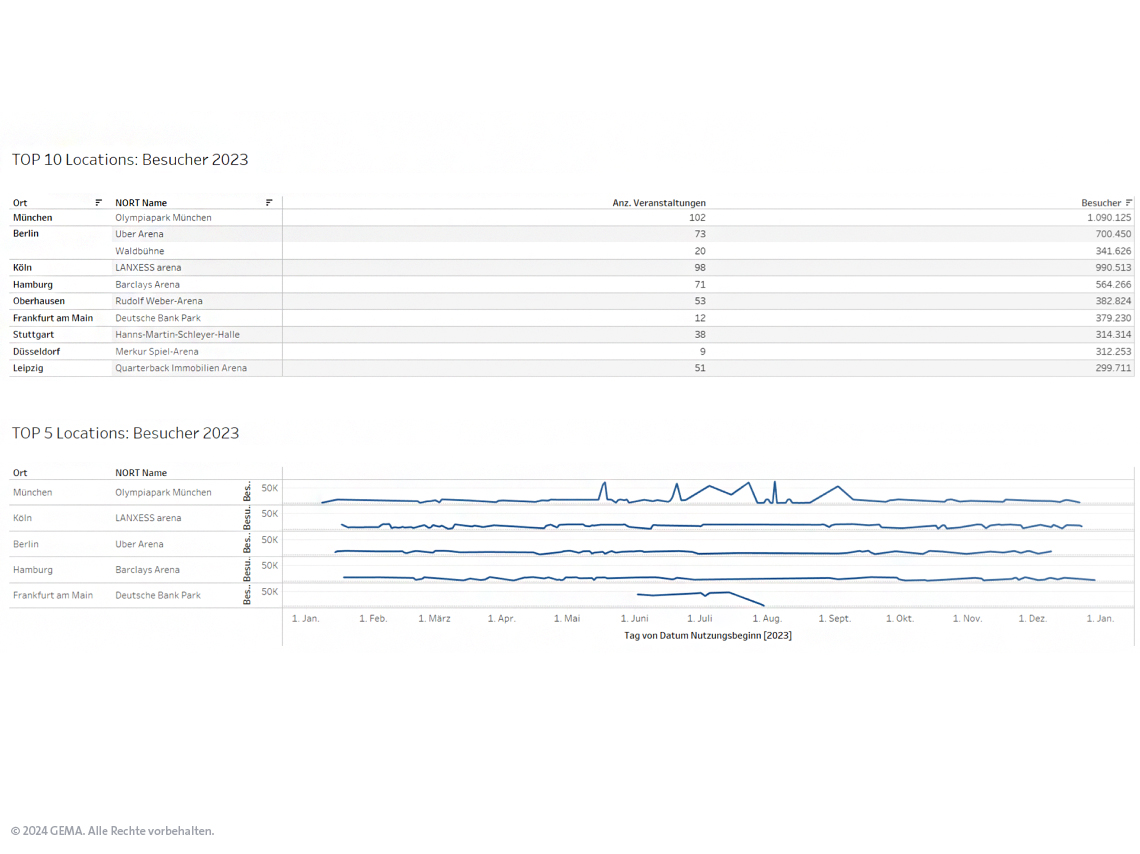
Task: Click the Deutsche Bank Park line segment
Action: pyautogui.click(x=680, y=595)
